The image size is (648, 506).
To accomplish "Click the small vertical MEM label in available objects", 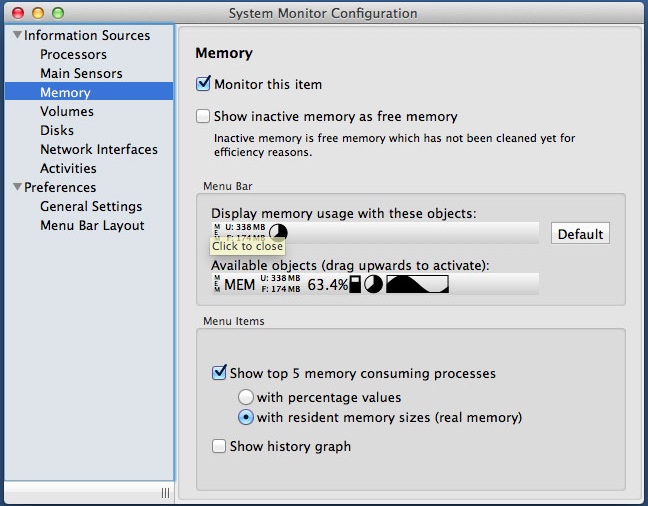I will [x=216, y=284].
